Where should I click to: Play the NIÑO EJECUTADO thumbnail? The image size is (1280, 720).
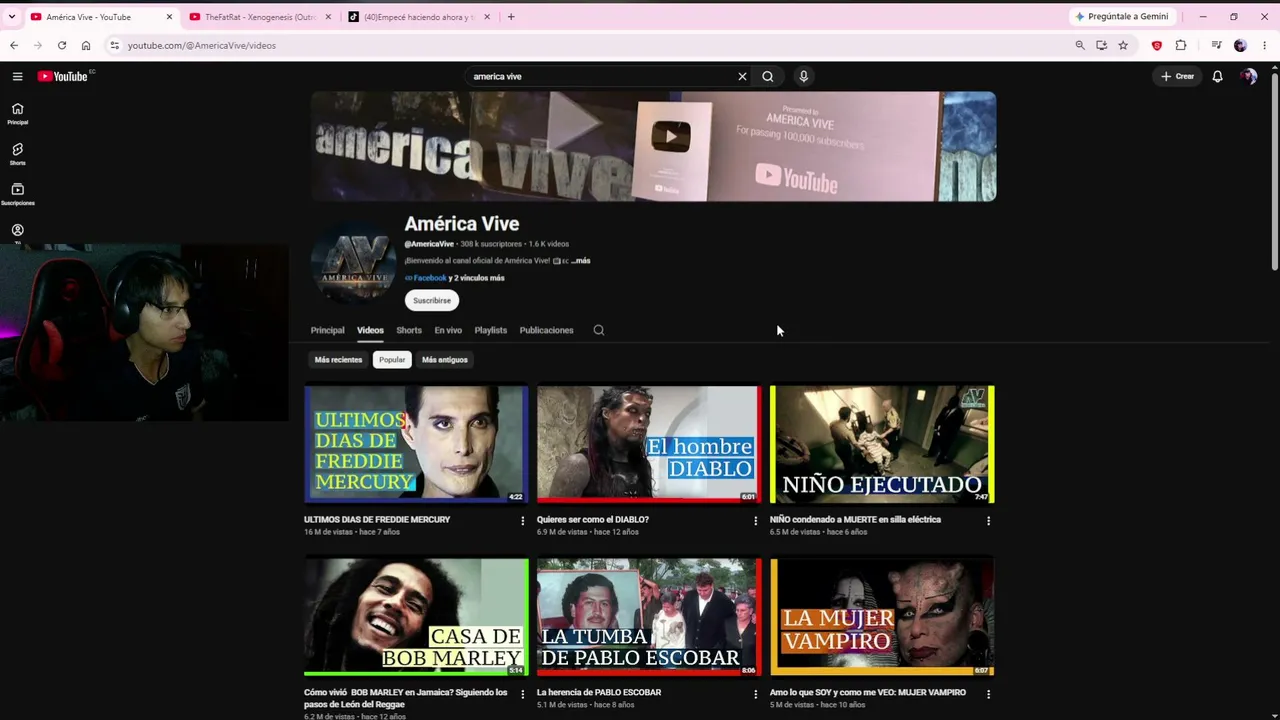(x=882, y=444)
